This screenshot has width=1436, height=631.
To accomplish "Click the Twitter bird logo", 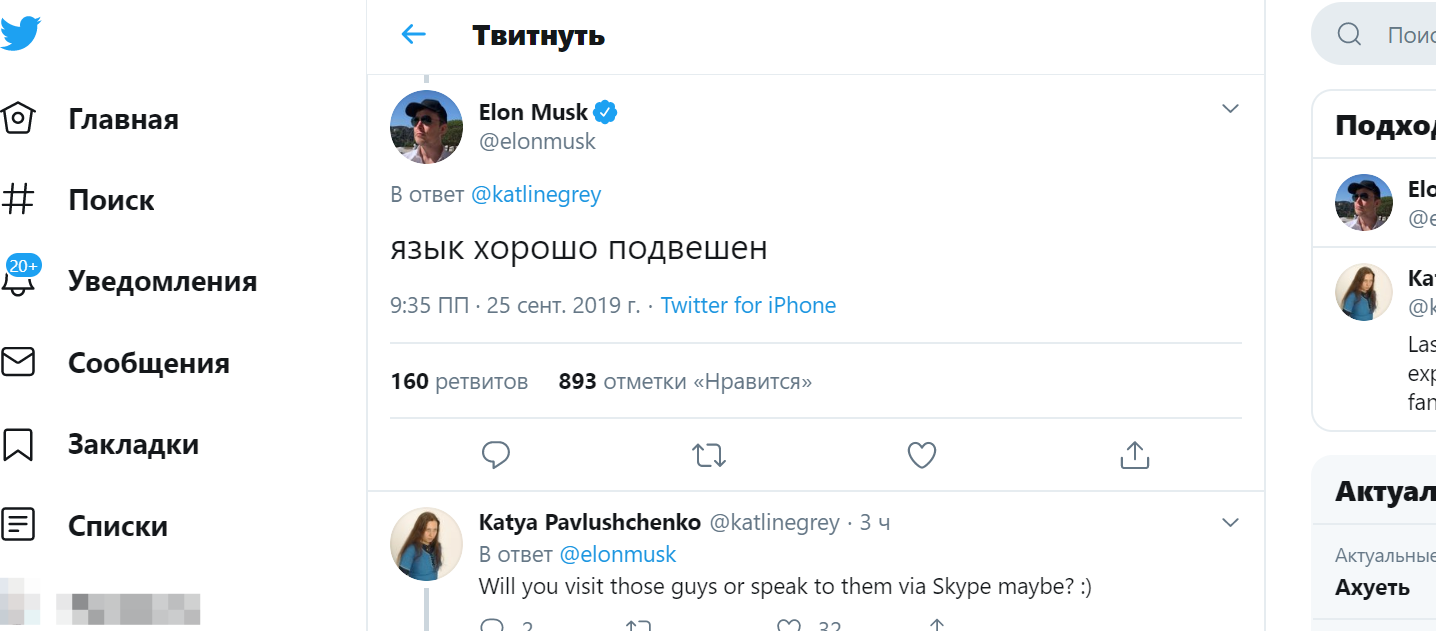I will (20, 33).
